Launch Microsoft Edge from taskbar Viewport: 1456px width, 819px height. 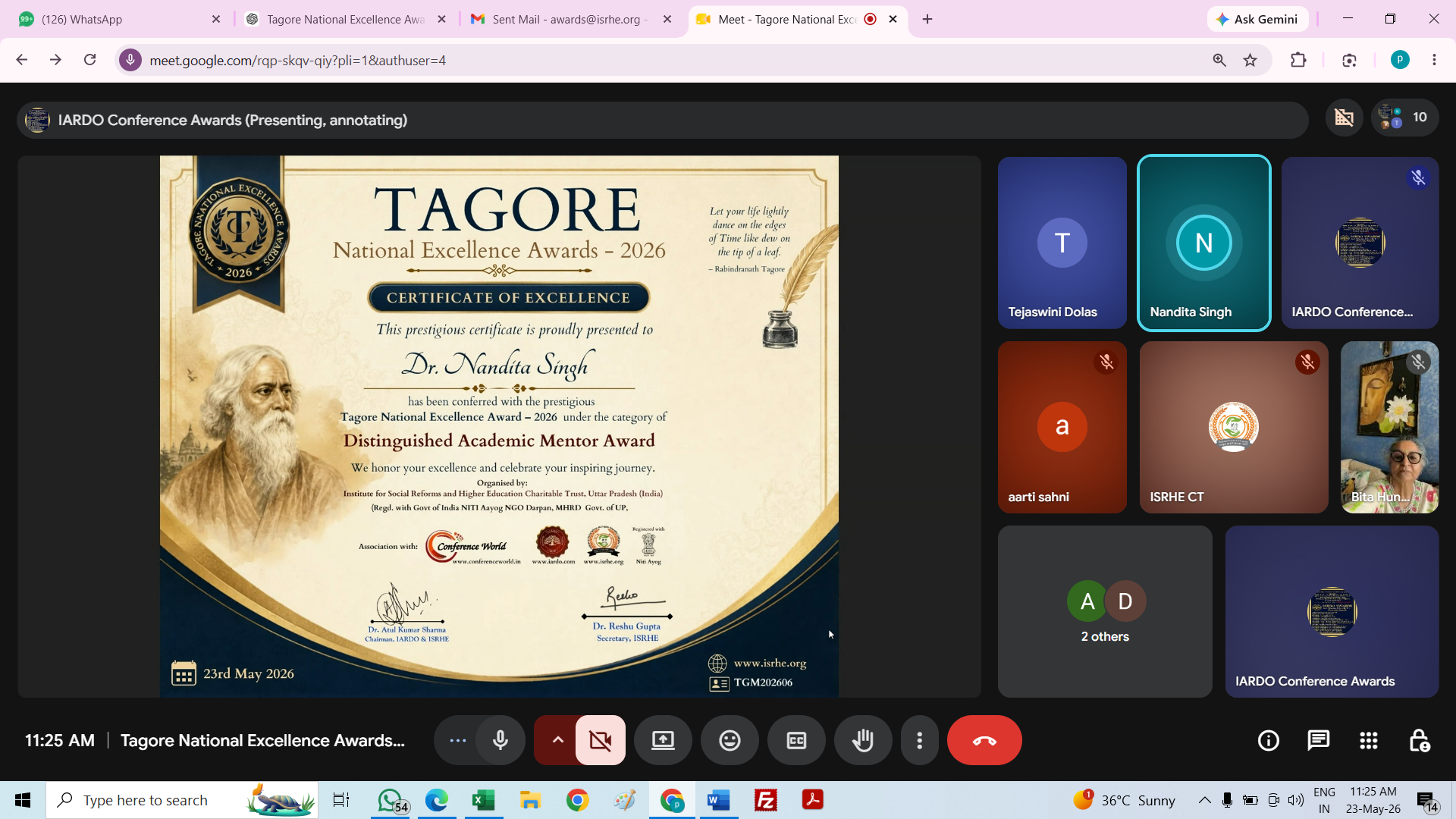437,800
